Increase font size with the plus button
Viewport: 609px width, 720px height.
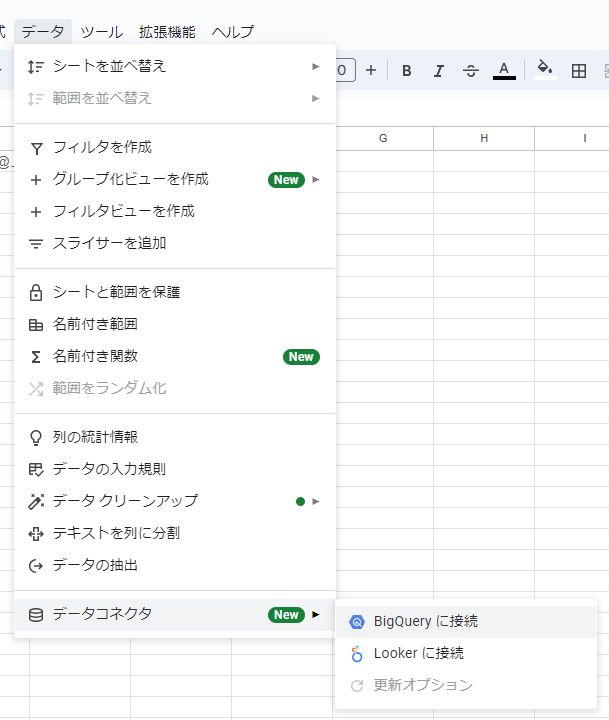click(x=371, y=70)
